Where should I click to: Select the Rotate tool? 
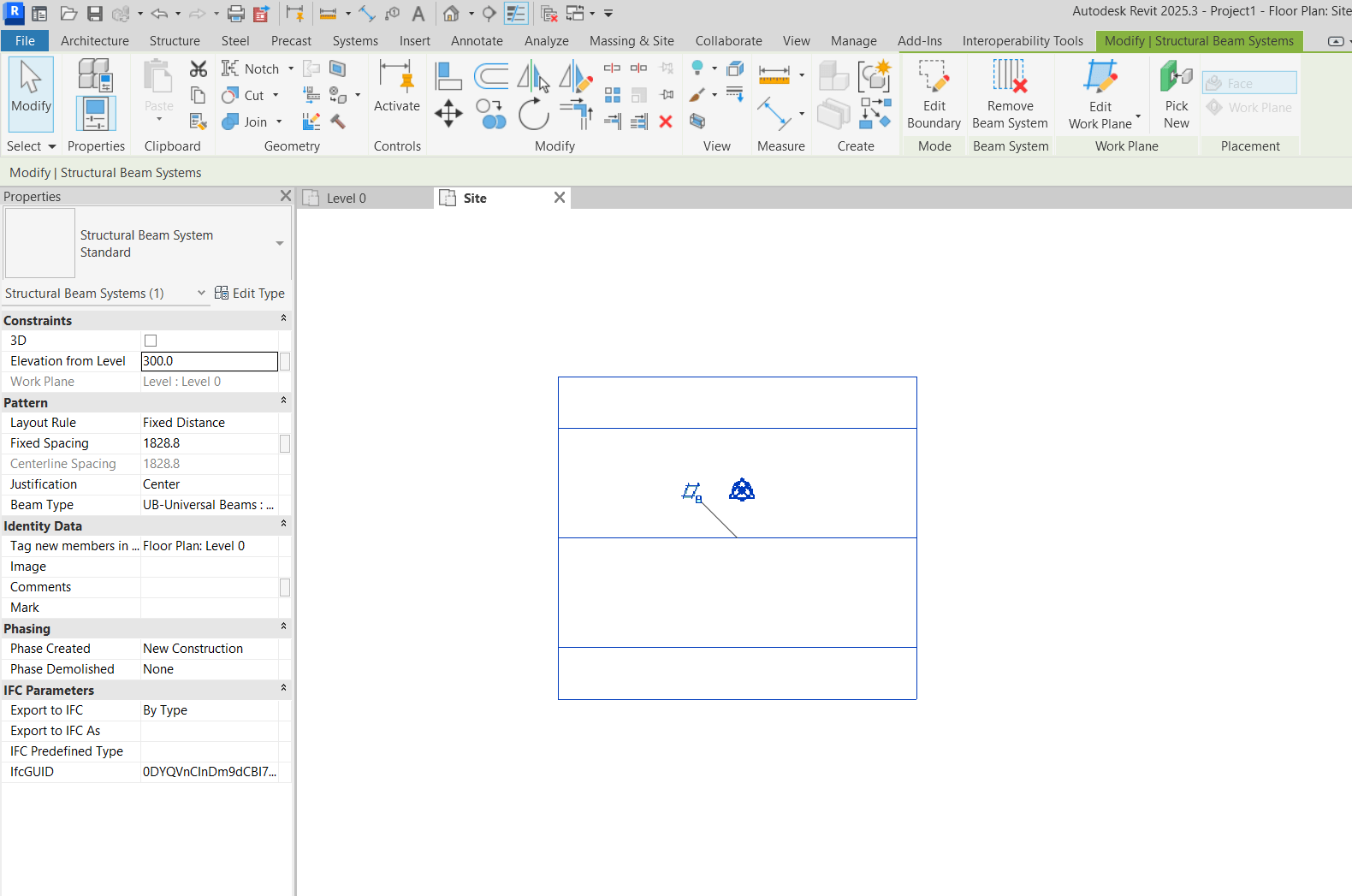[x=533, y=113]
